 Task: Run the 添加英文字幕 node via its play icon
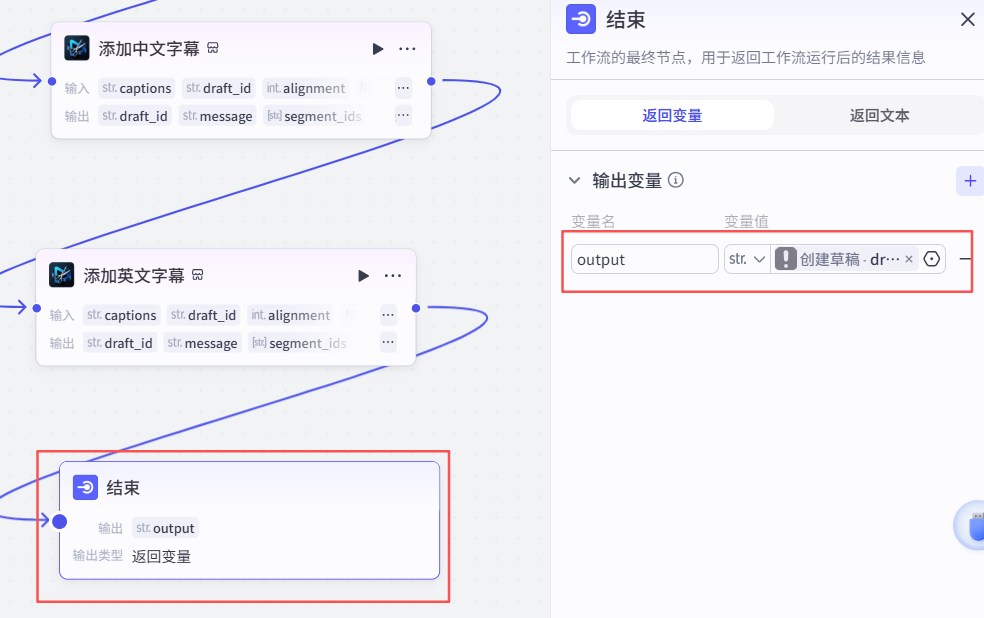(x=363, y=276)
